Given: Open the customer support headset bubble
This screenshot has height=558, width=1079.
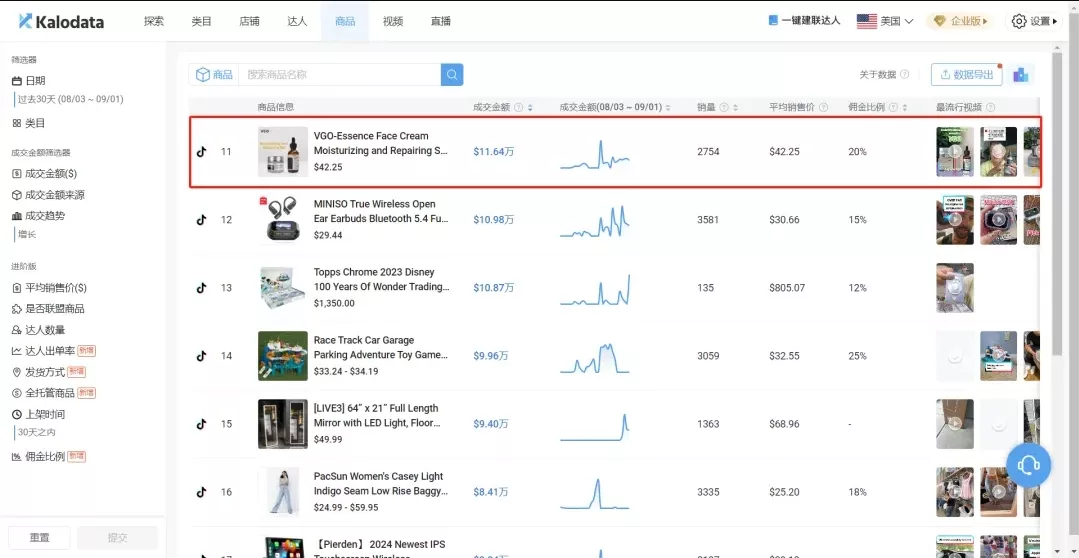Looking at the screenshot, I should (x=1028, y=466).
